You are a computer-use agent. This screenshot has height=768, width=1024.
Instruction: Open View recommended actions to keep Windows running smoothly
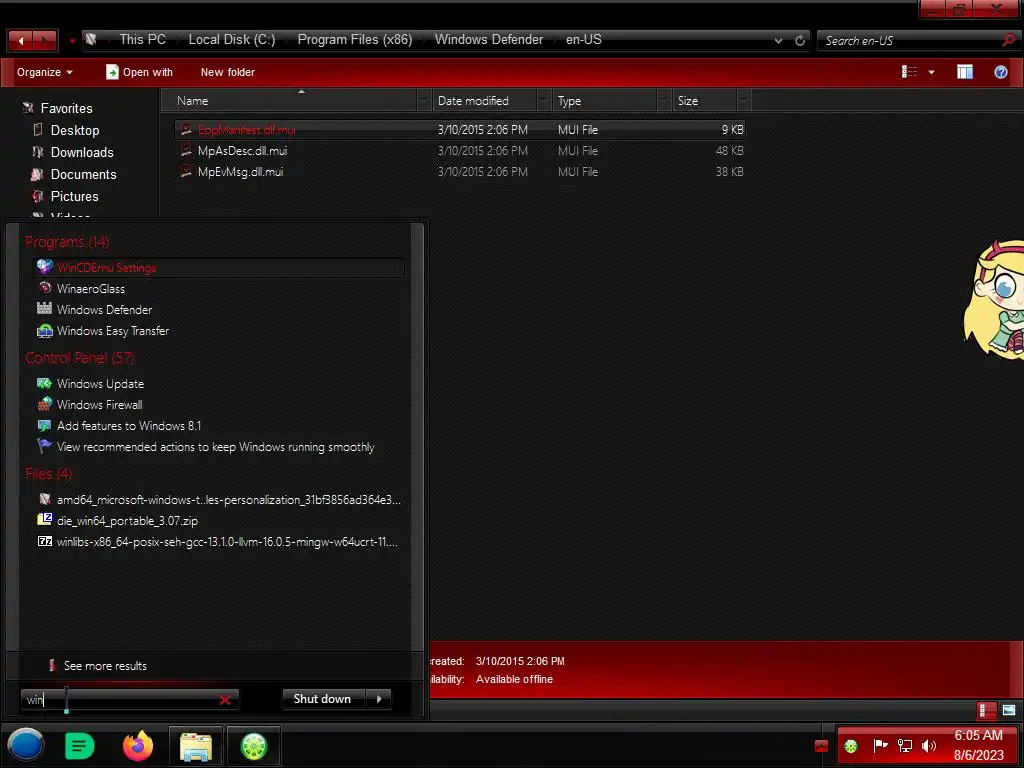click(x=219, y=447)
